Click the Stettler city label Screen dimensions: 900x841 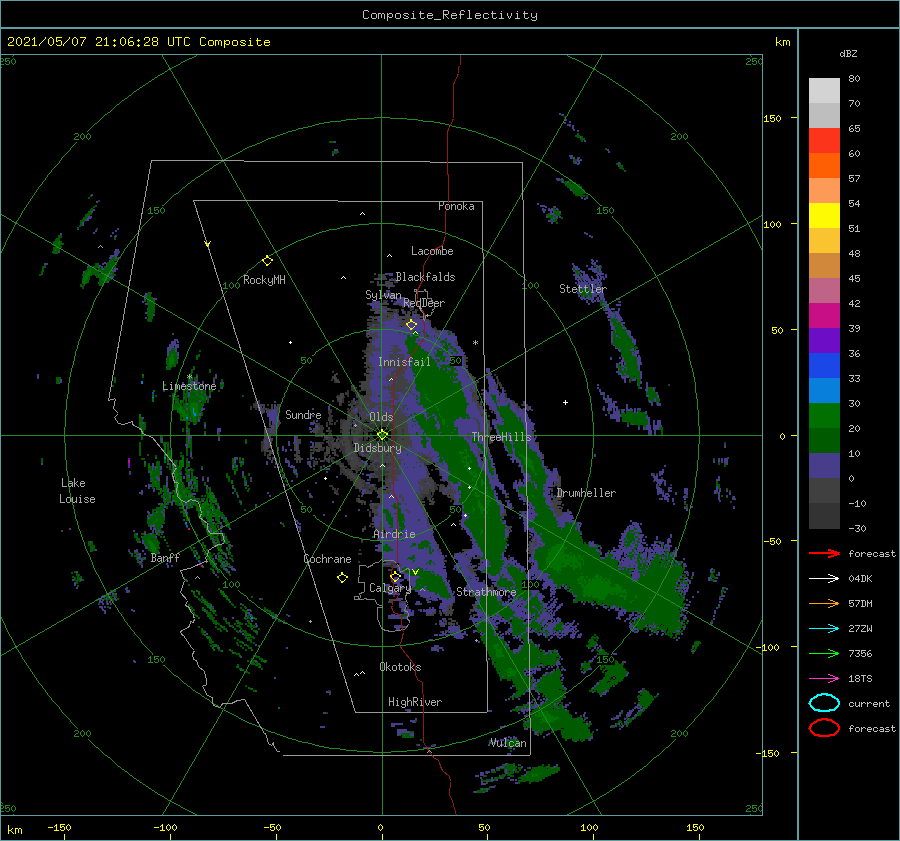coord(583,289)
